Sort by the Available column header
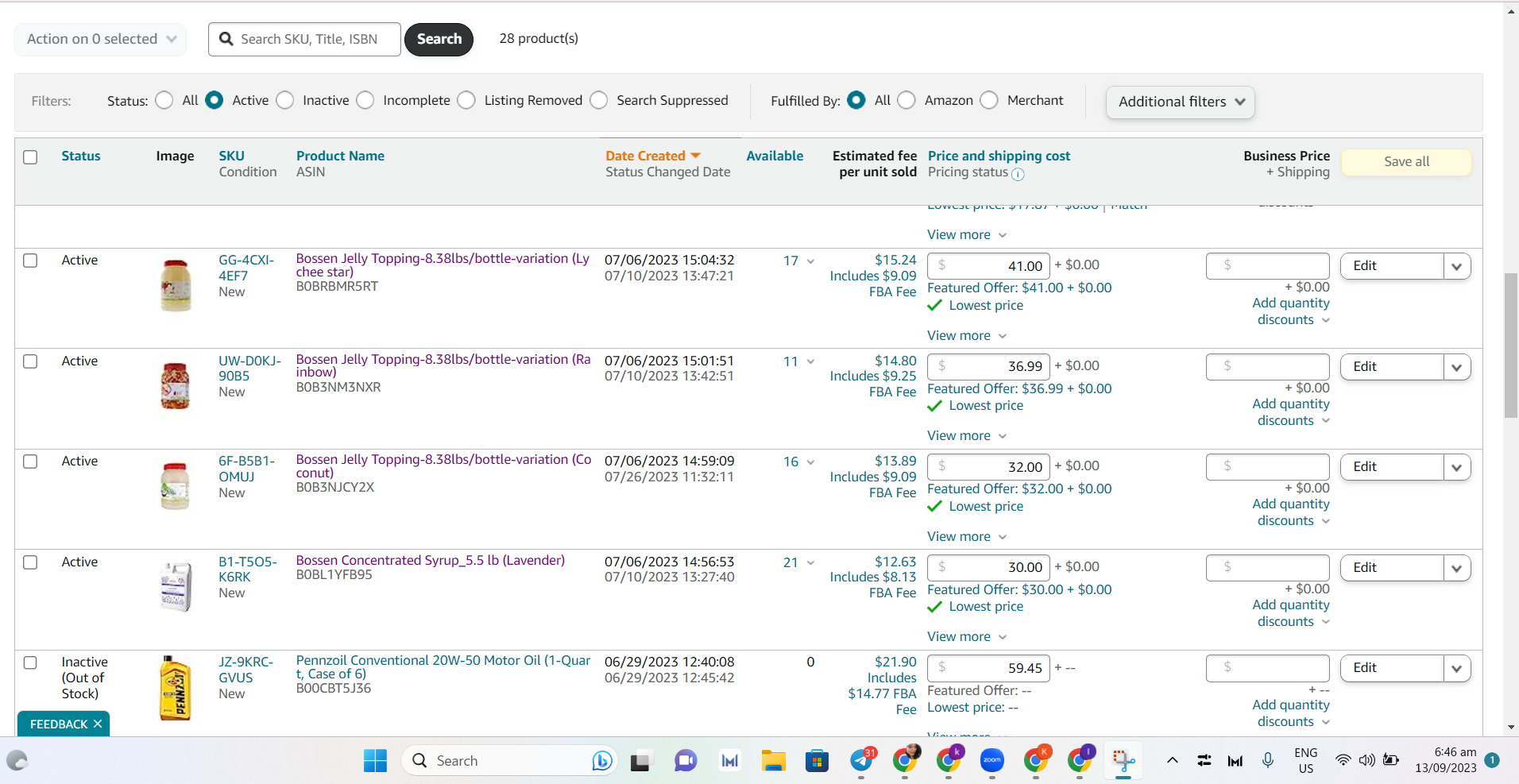This screenshot has height=784, width=1519. click(x=775, y=156)
